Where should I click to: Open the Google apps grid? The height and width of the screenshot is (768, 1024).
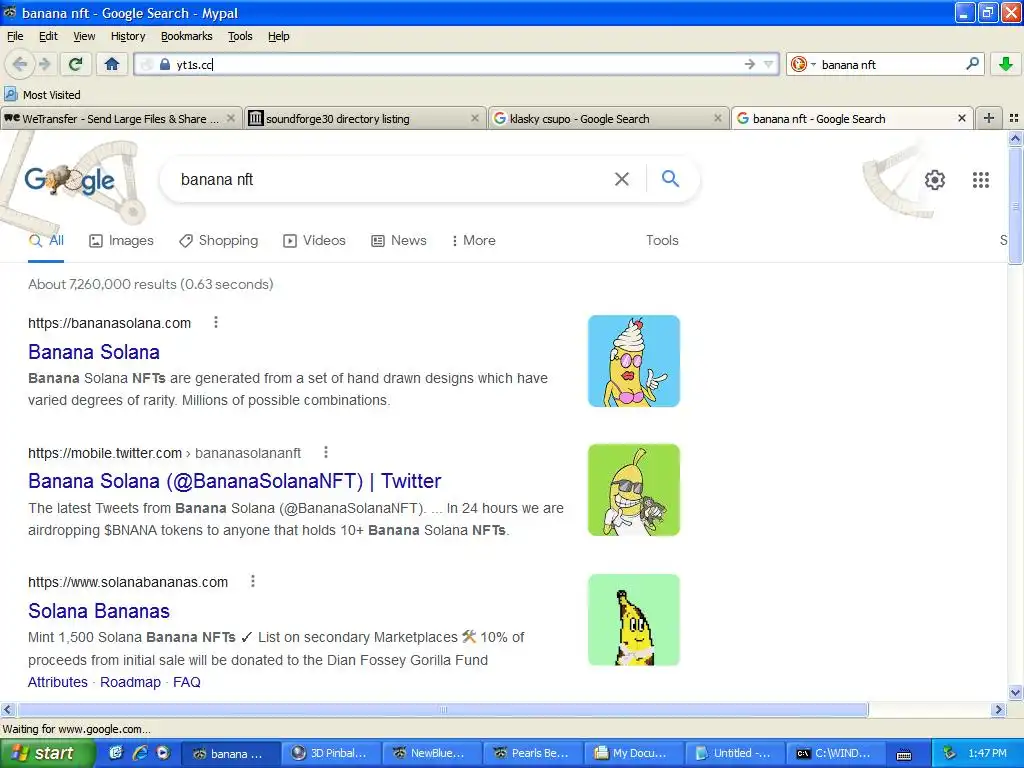(980, 180)
